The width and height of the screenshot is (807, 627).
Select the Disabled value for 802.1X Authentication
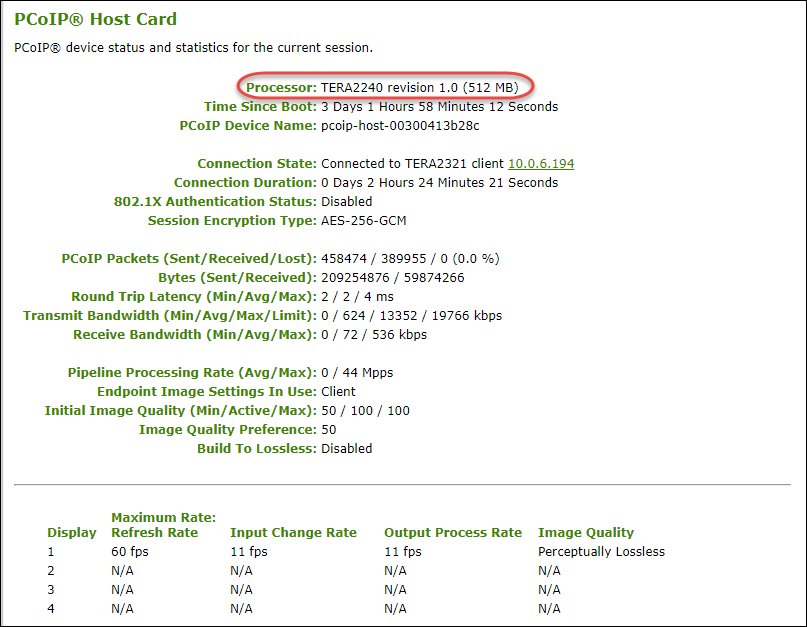coord(346,202)
